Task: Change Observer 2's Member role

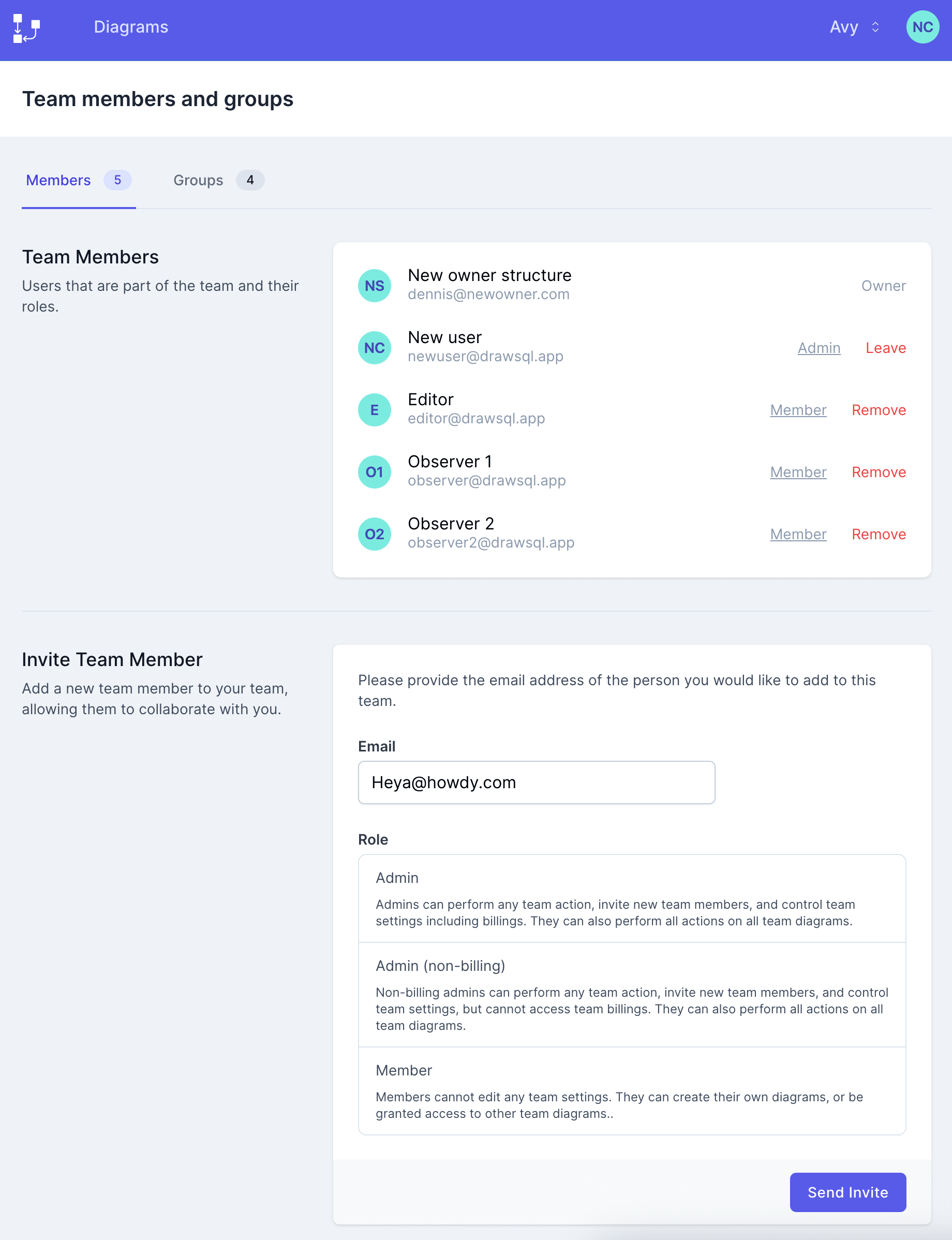Action: [798, 534]
